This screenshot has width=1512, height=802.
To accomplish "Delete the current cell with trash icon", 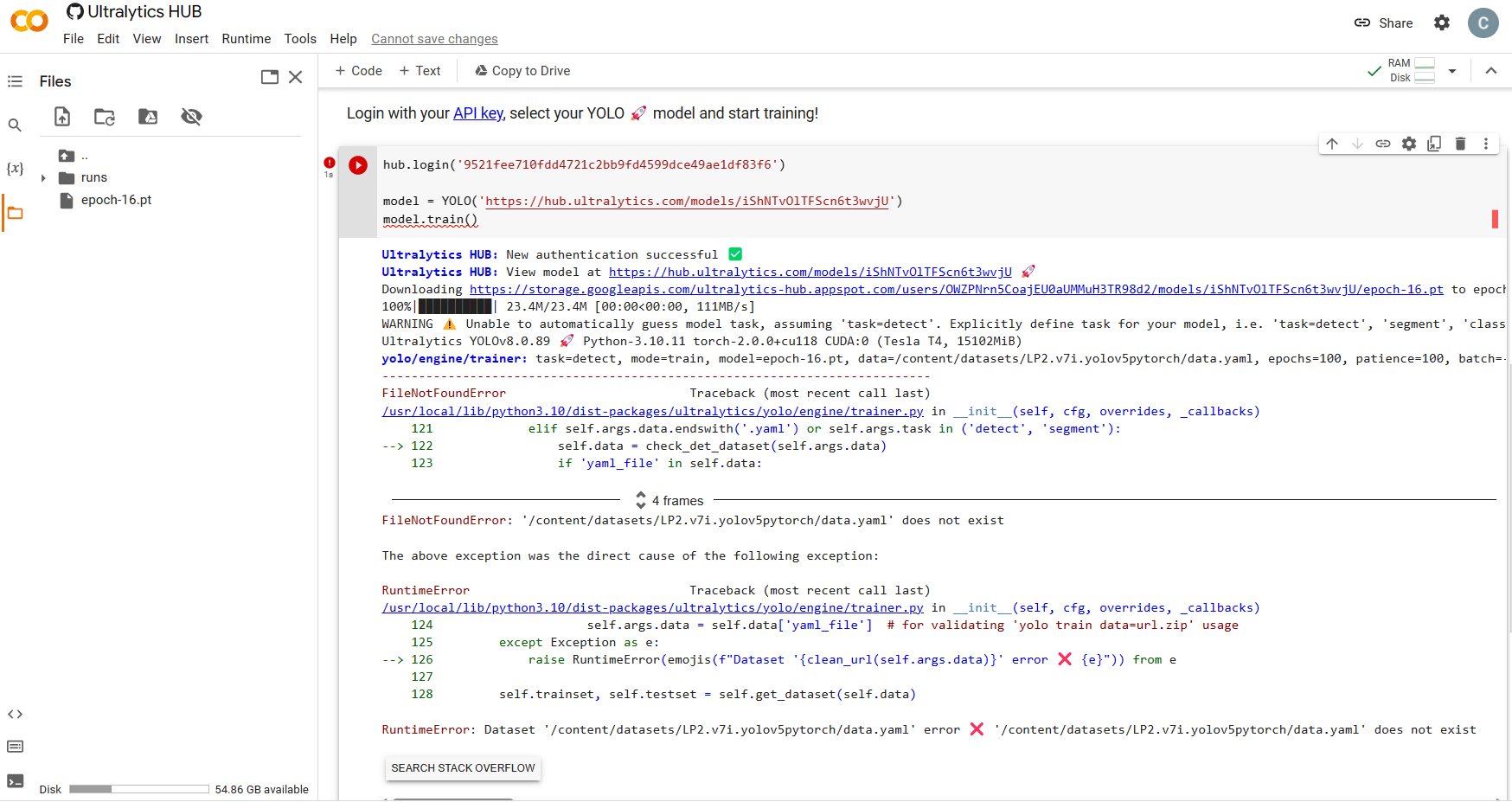I will (1460, 143).
